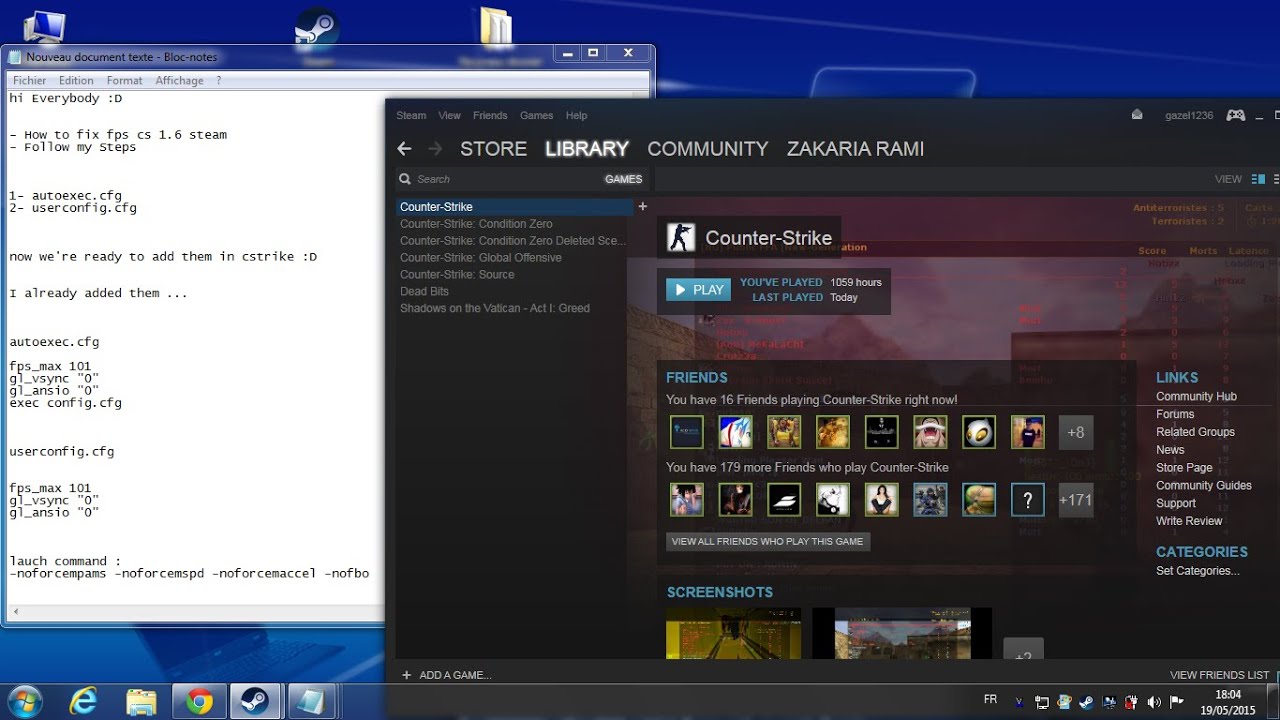The height and width of the screenshot is (720, 1280).
Task: Show the +8 additional playing friends
Action: 1076,433
